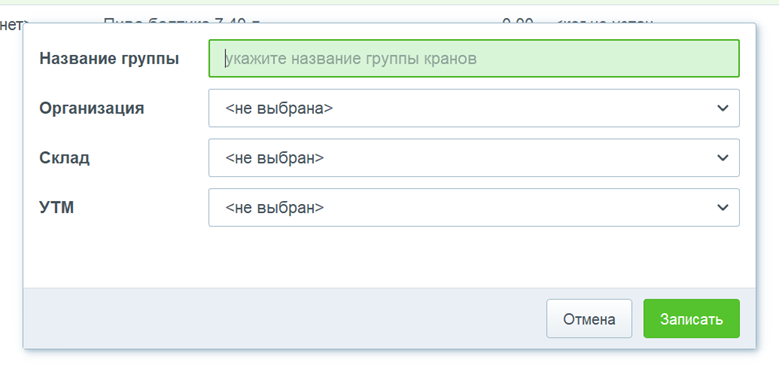Click the Записать button
The image size is (779, 372).
(692, 319)
